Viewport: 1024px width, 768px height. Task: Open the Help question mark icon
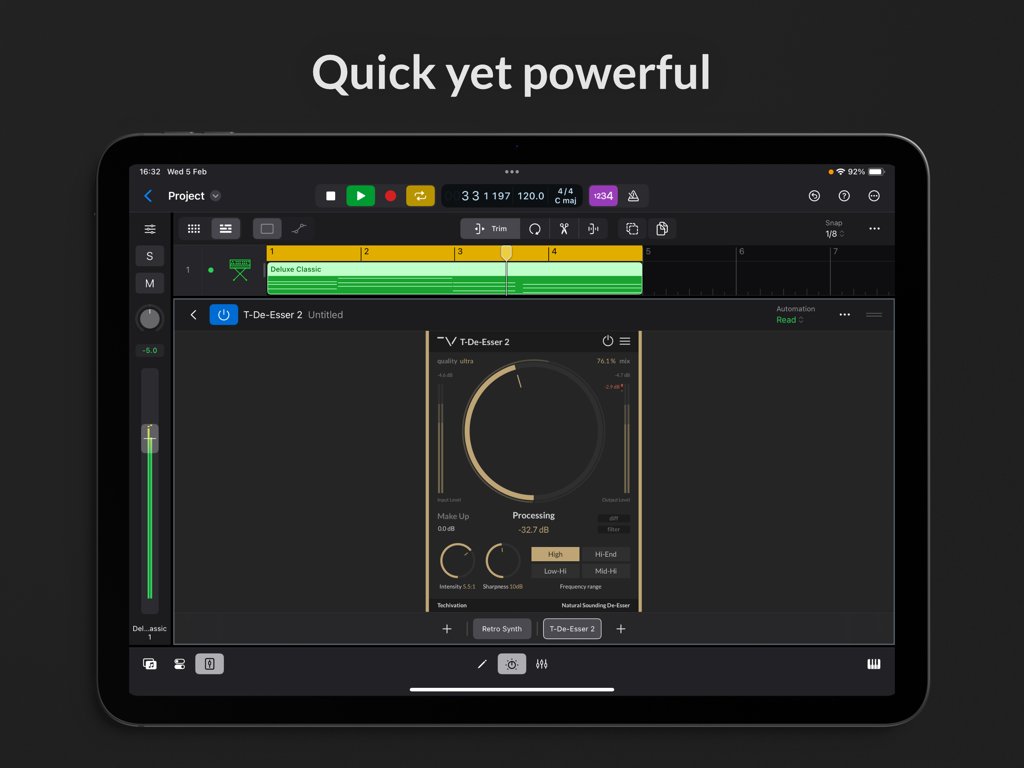pyautogui.click(x=843, y=196)
